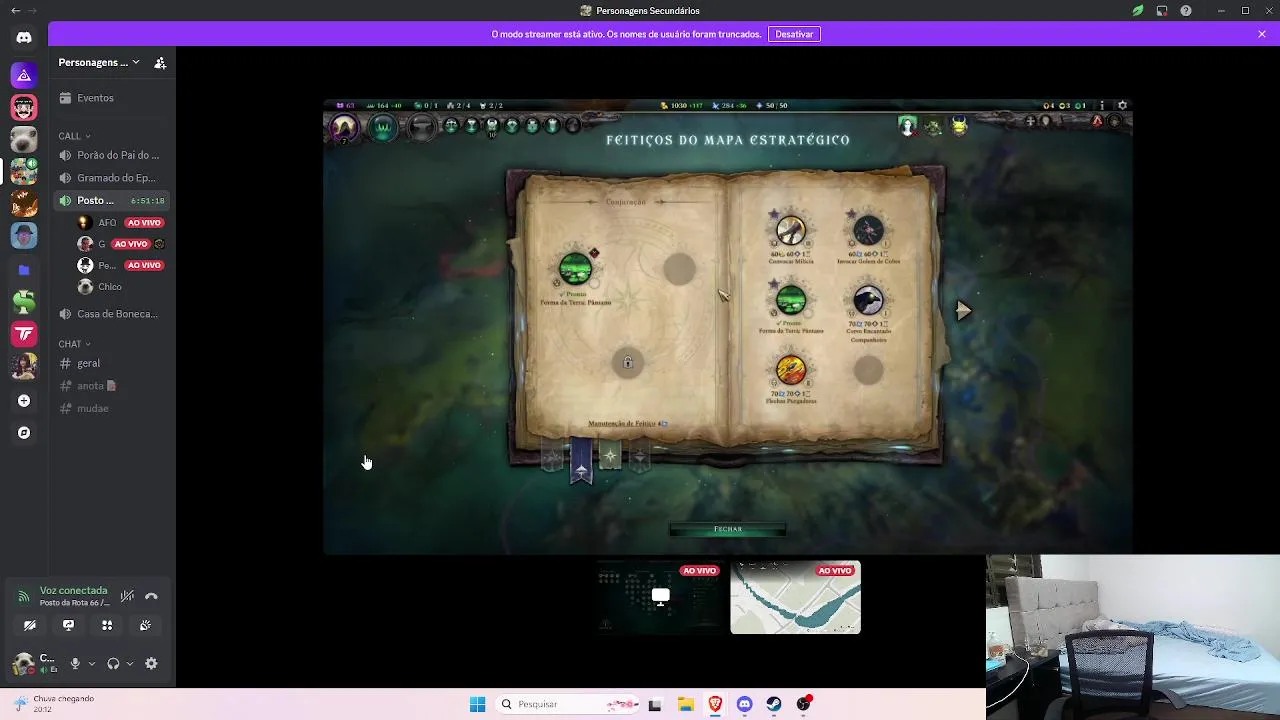Screen dimensions: 1280x720
Task: Open the activities launcher icon
Action: (x=107, y=625)
